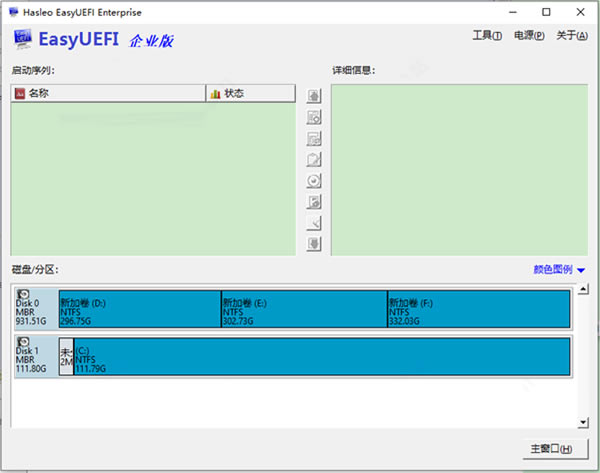The image size is (600, 473).
Task: Click the disk list scroll-up arrow
Action: (x=583, y=289)
